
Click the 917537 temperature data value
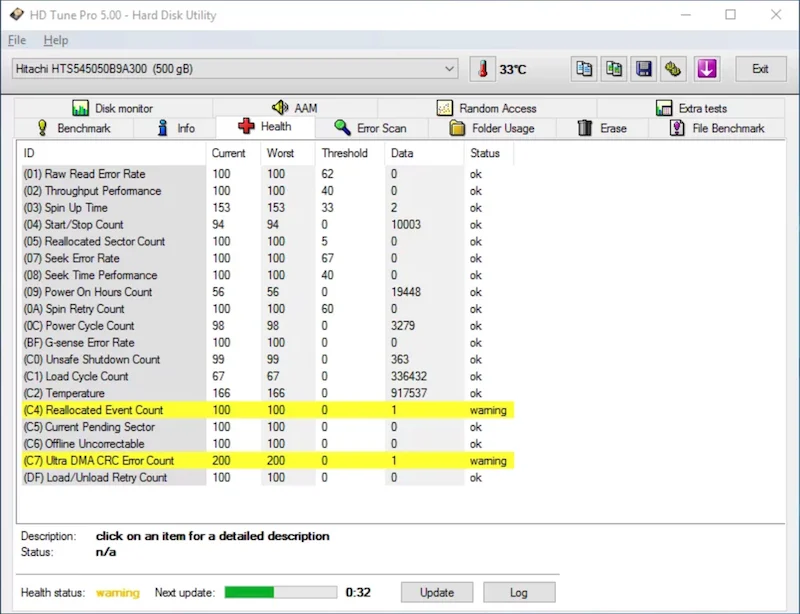click(409, 393)
